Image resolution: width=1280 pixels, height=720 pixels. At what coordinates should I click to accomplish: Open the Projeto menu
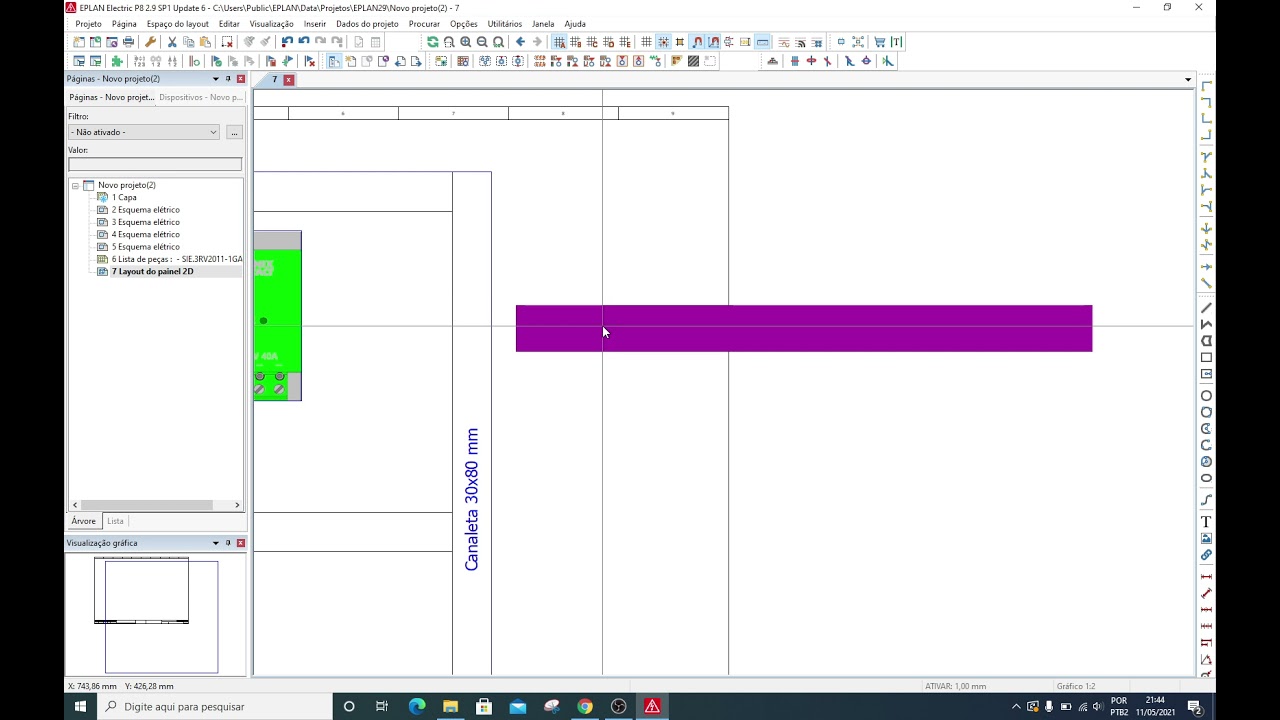click(88, 23)
